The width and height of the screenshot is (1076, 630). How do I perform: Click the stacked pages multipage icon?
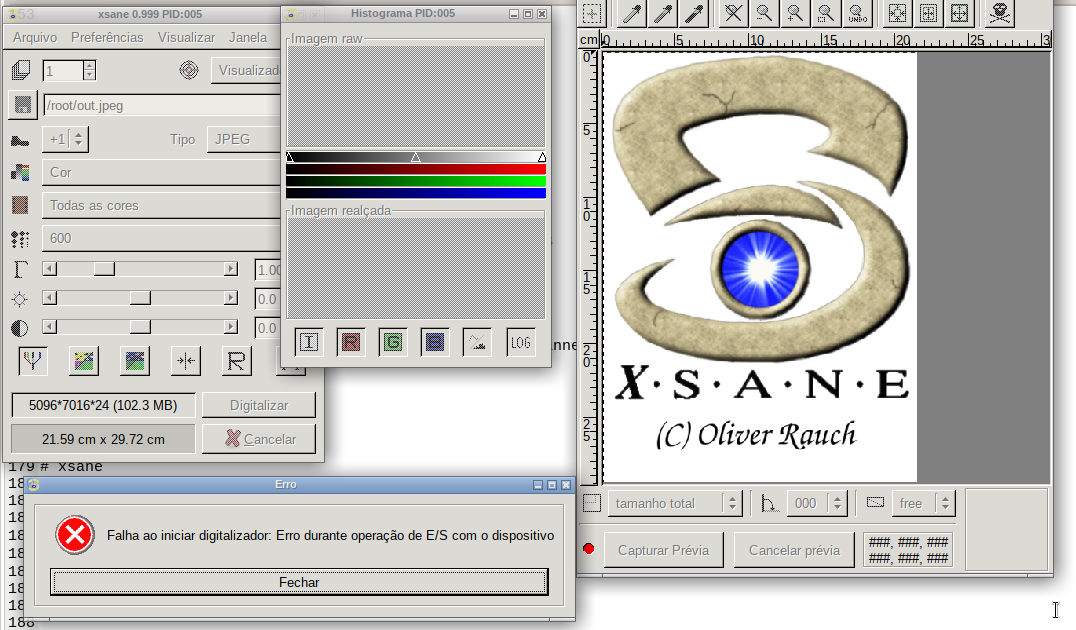21,70
